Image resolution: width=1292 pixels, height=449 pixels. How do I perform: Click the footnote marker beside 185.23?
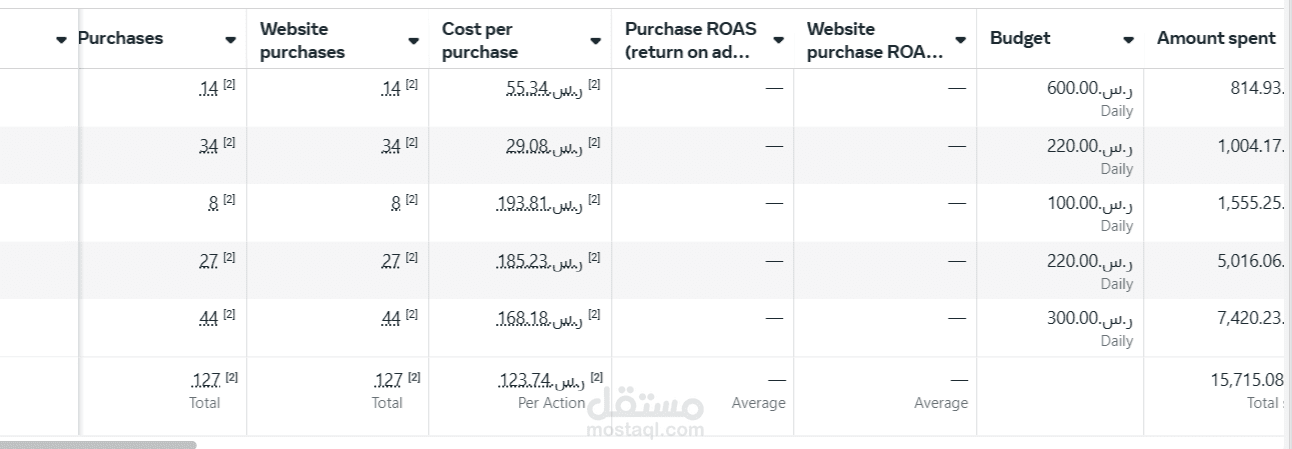pyautogui.click(x=594, y=258)
